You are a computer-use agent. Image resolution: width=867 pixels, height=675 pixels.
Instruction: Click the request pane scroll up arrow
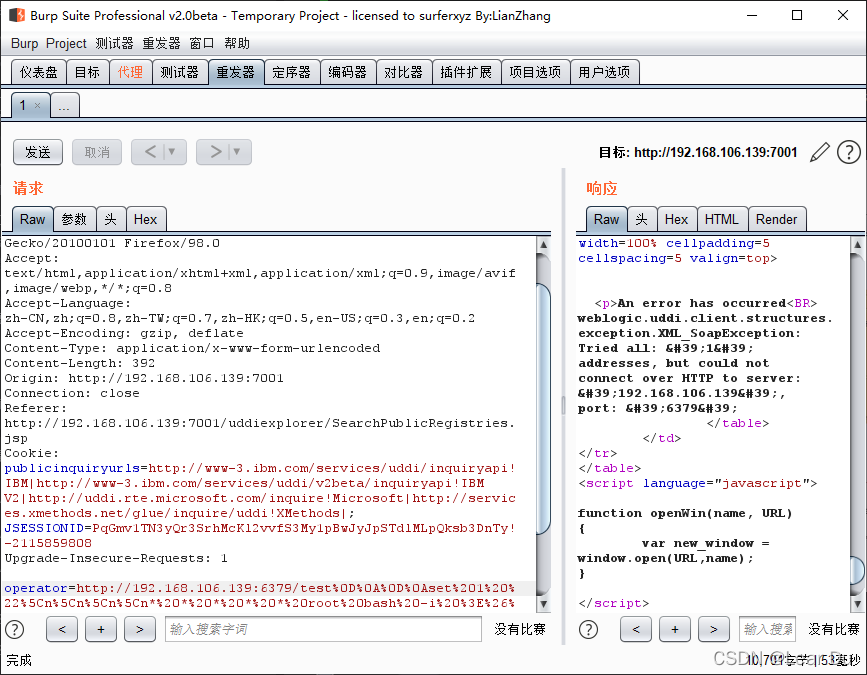(x=544, y=244)
